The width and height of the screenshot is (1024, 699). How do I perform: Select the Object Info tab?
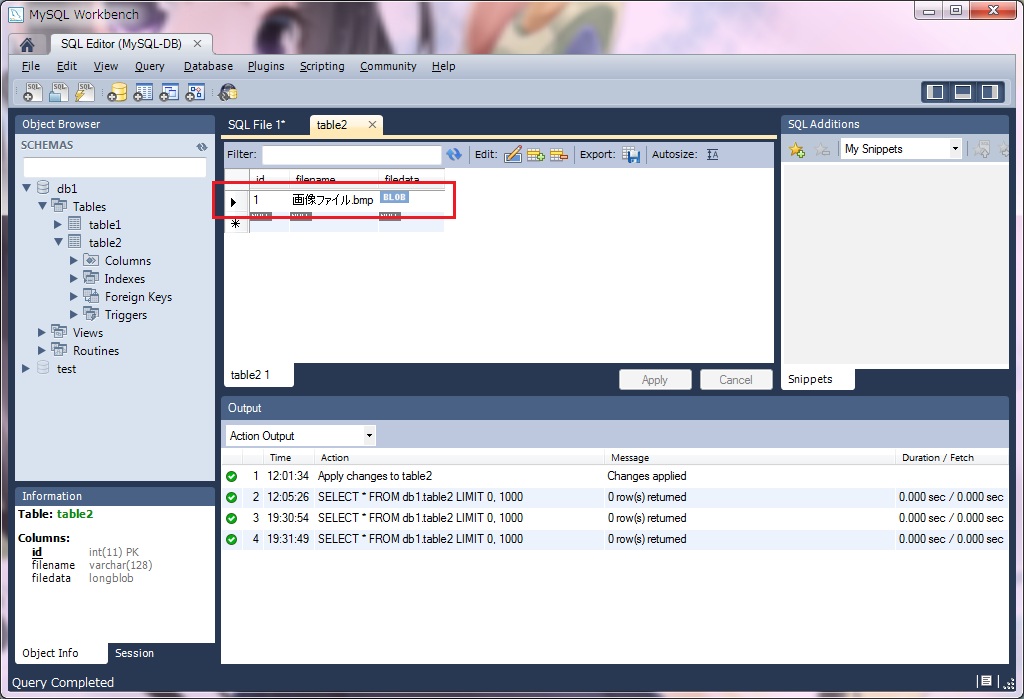point(50,653)
